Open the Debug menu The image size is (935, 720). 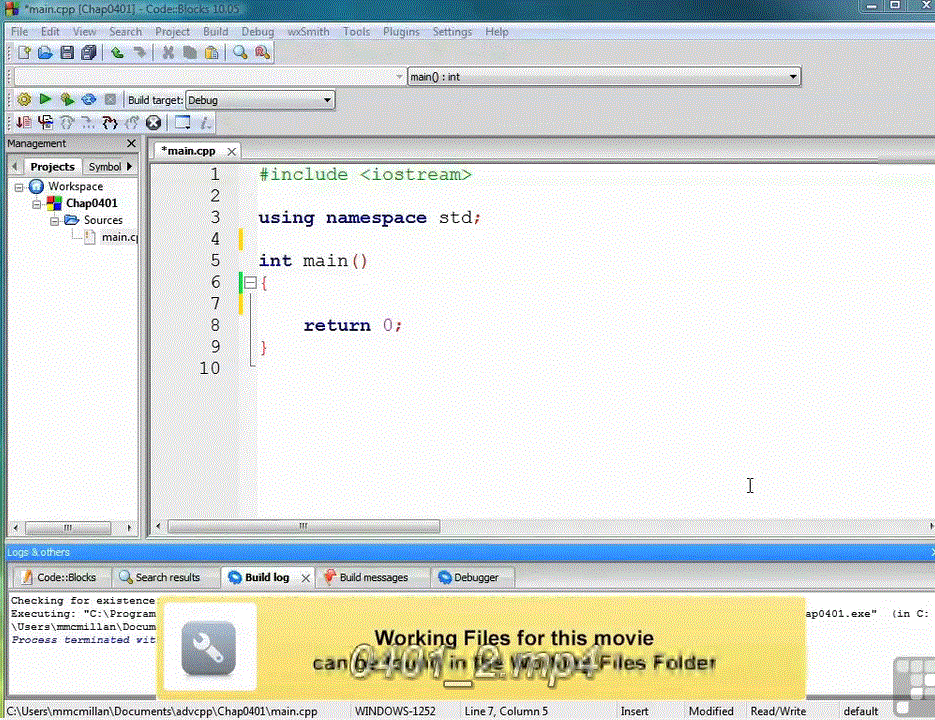click(258, 32)
